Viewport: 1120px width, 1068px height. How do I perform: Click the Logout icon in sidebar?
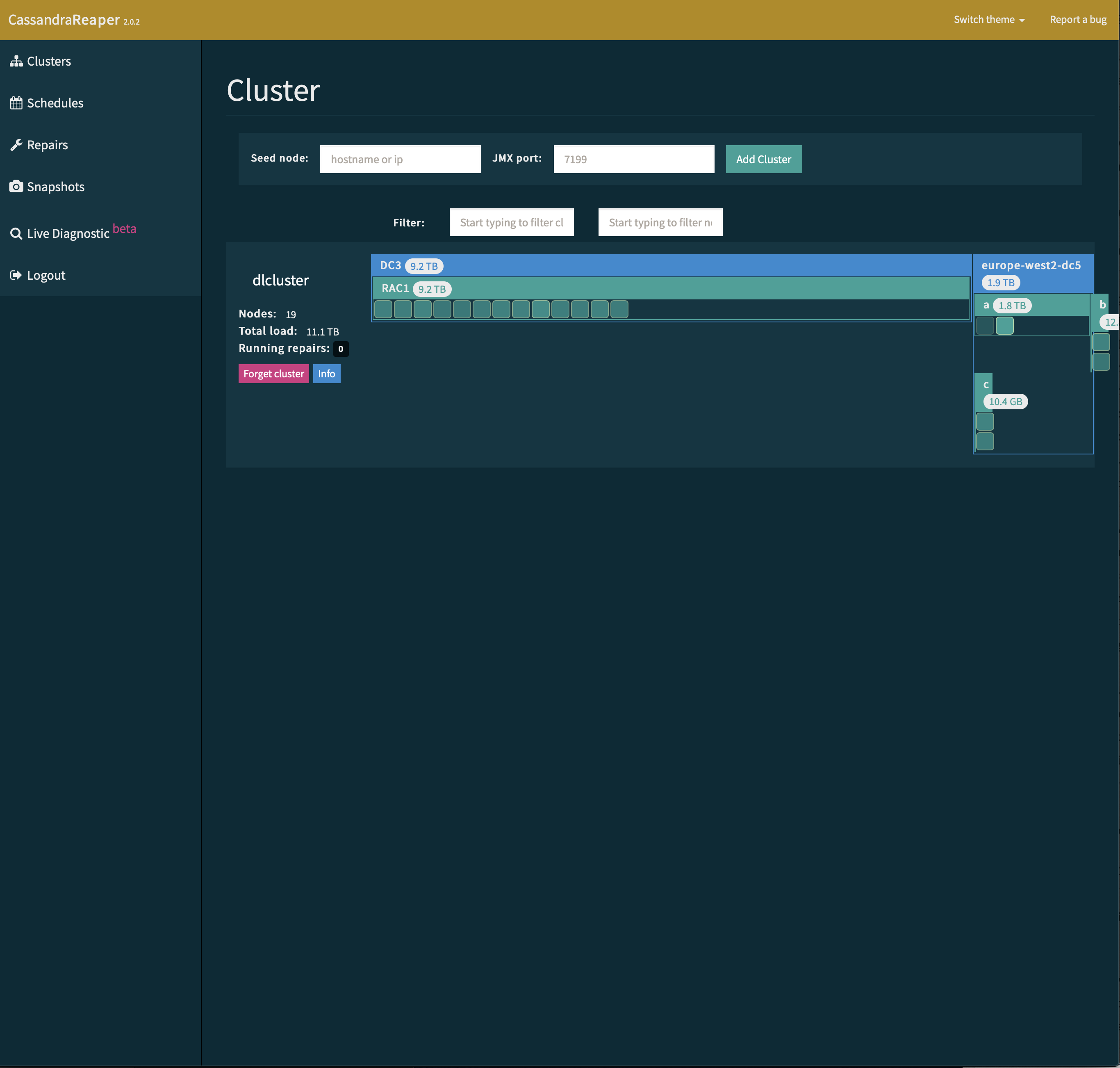16,274
